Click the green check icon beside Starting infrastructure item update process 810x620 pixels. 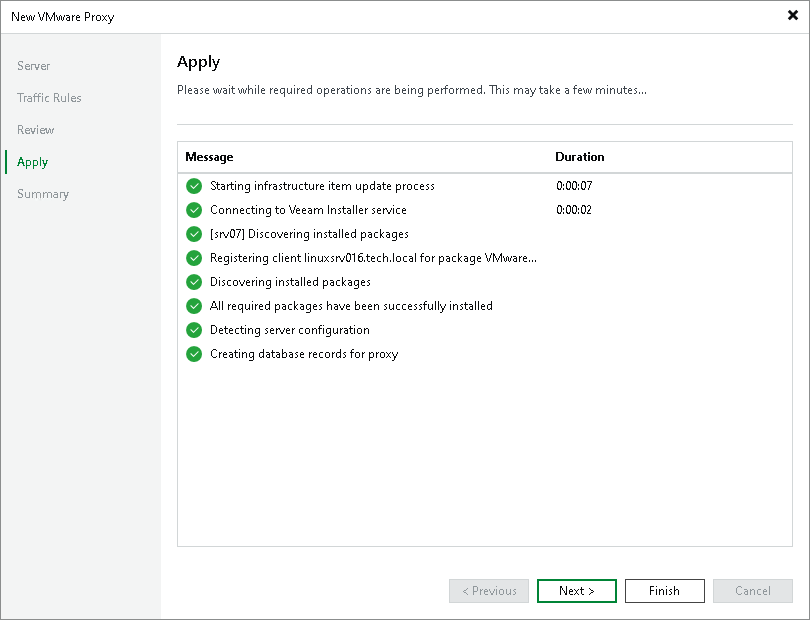click(194, 186)
